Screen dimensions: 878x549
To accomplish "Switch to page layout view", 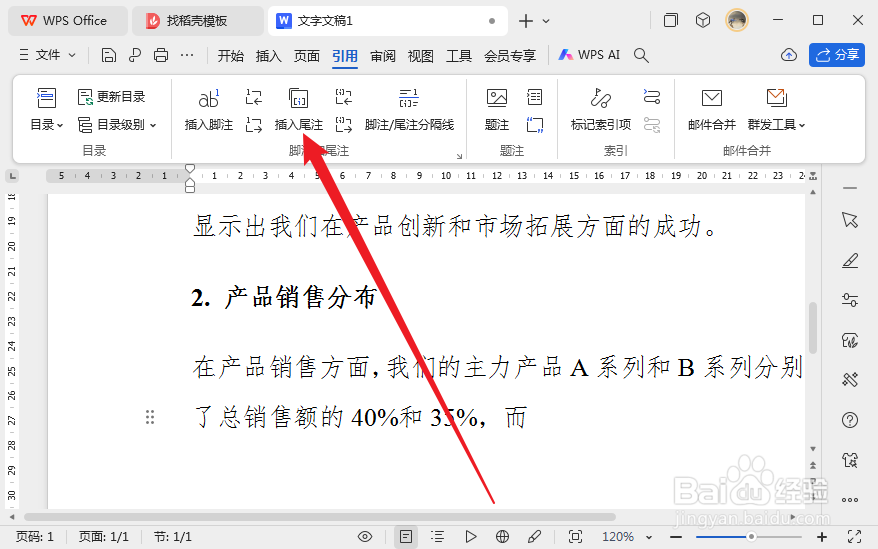I will [x=406, y=537].
